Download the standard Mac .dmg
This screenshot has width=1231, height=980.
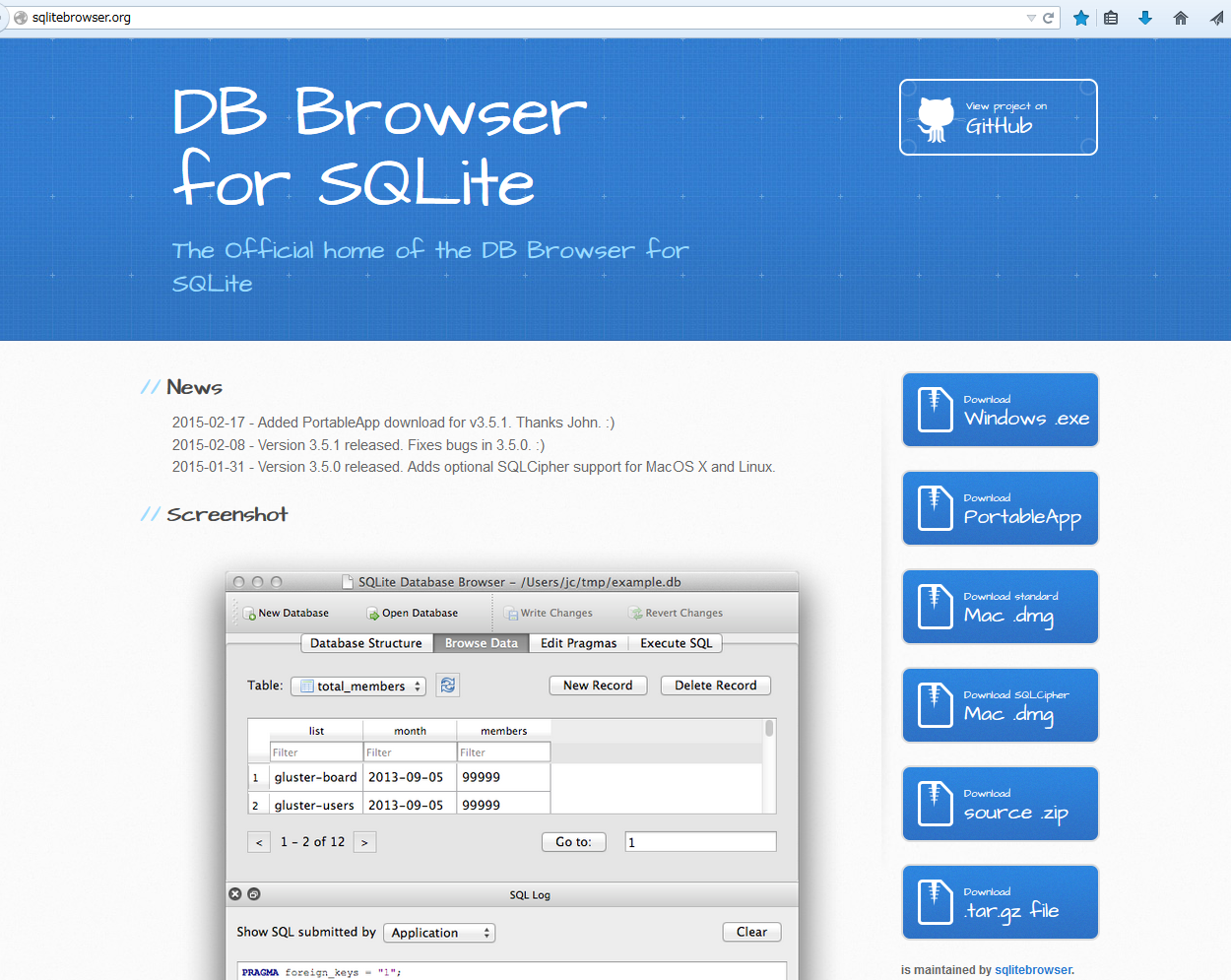click(x=1000, y=607)
